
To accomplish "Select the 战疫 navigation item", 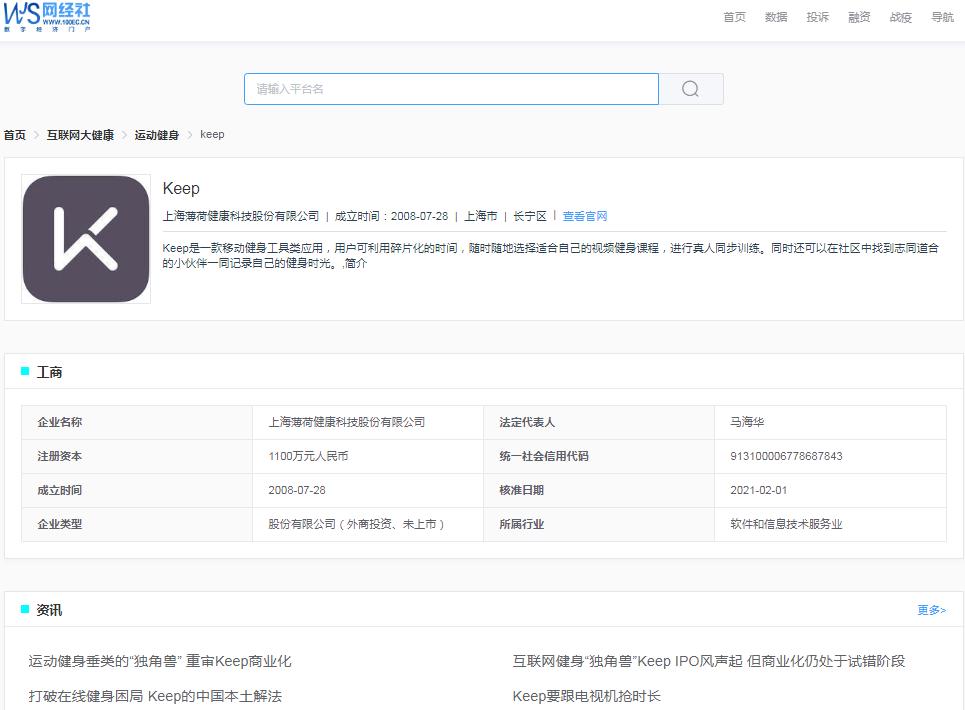I will tap(899, 17).
